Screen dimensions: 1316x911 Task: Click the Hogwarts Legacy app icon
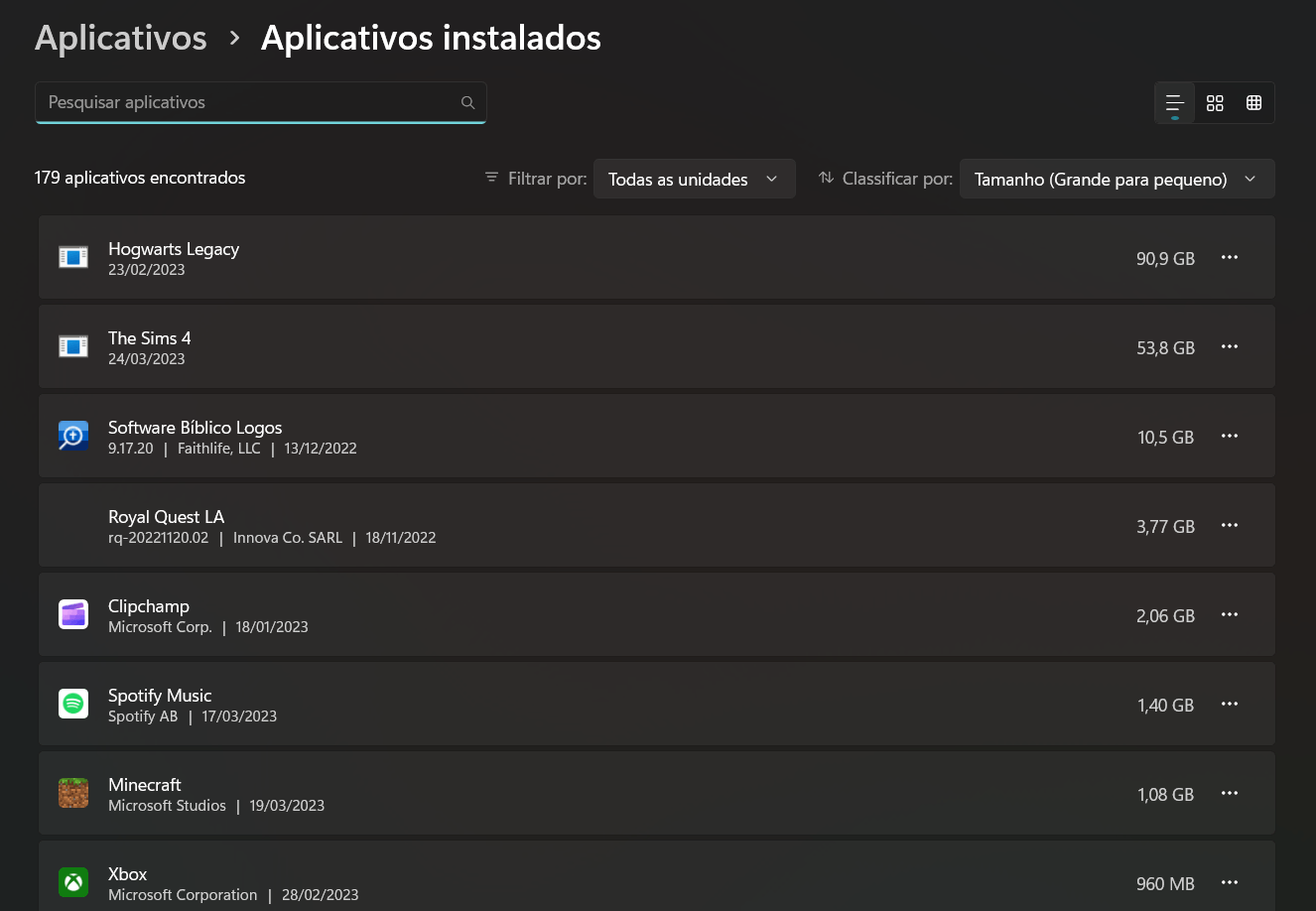tap(73, 258)
